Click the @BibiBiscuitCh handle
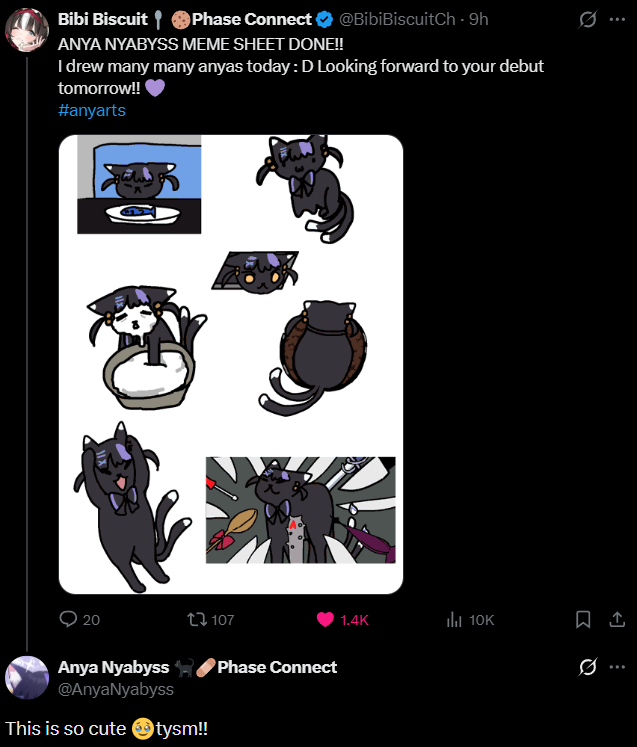637x747 pixels. click(397, 19)
